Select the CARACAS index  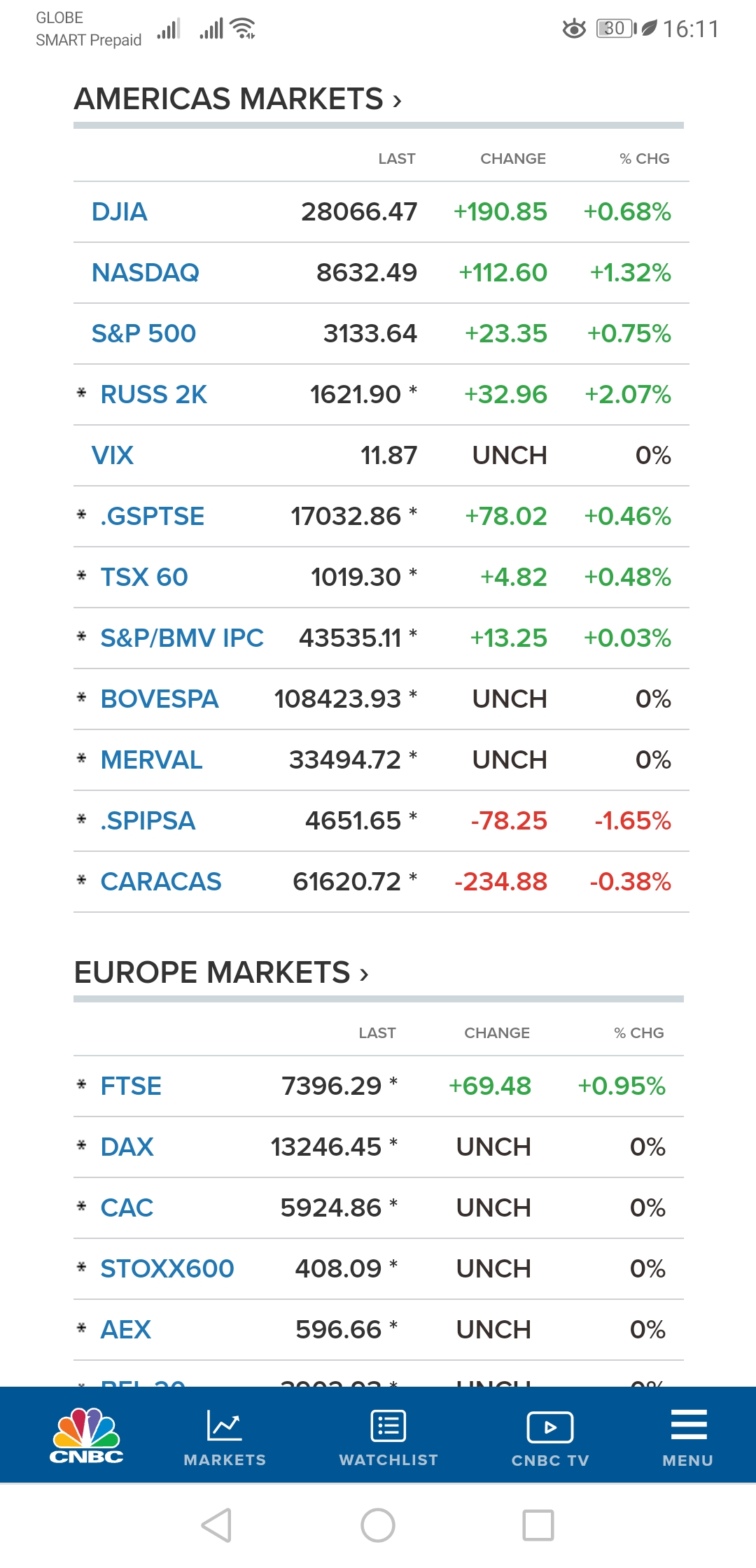click(x=161, y=881)
